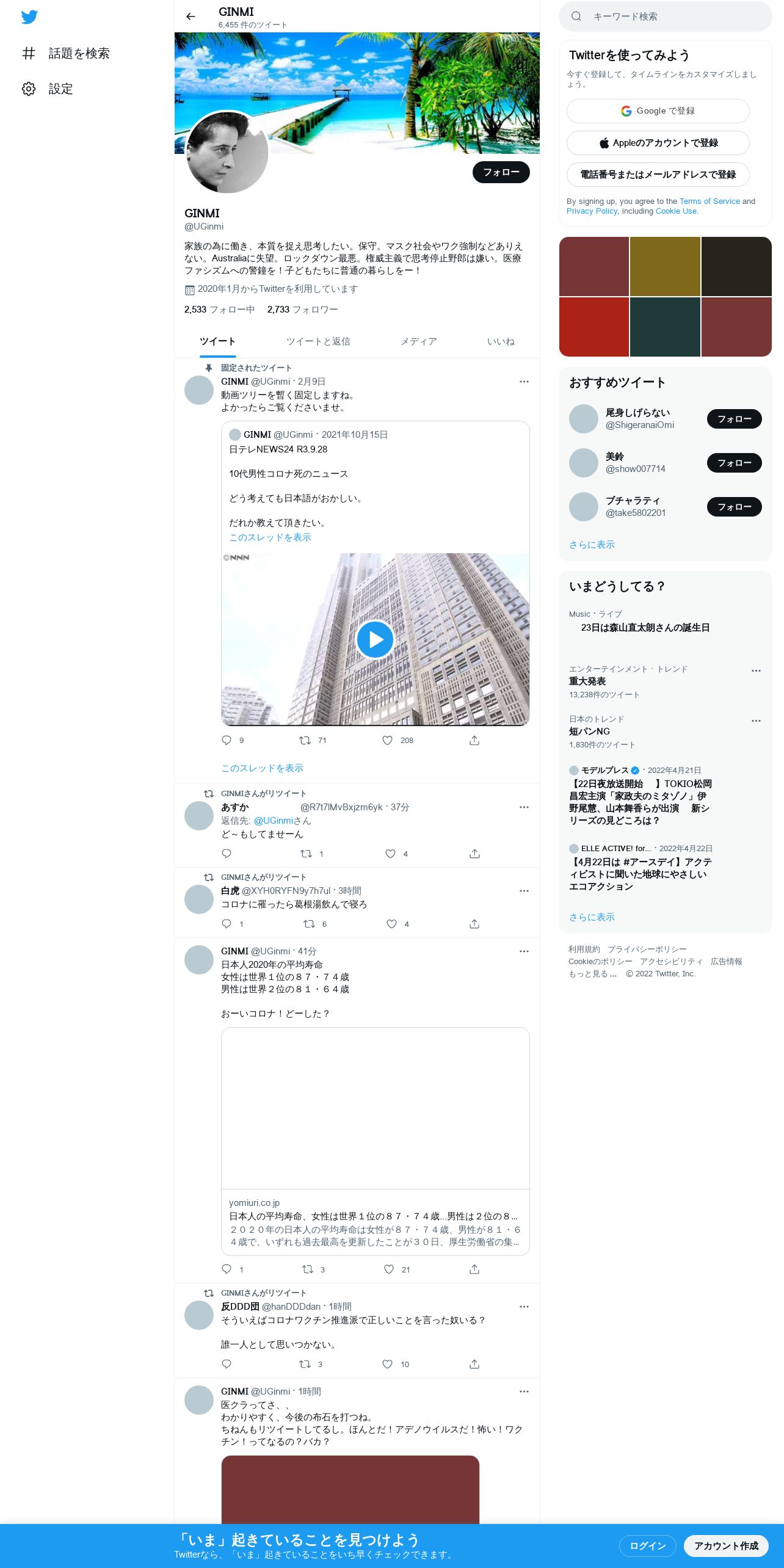784x1568 pixels.
Task: Open the Terms of Service link
Action: pos(710,201)
